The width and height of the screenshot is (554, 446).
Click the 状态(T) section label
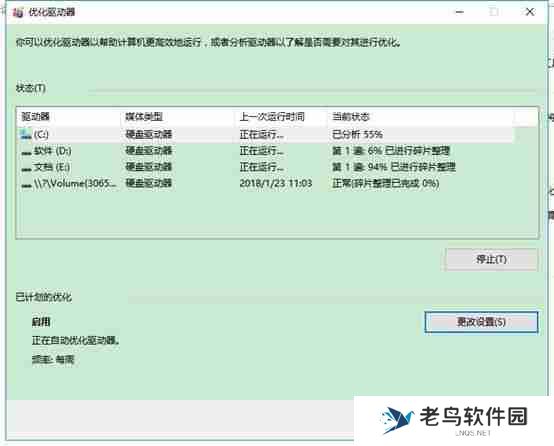(31, 88)
